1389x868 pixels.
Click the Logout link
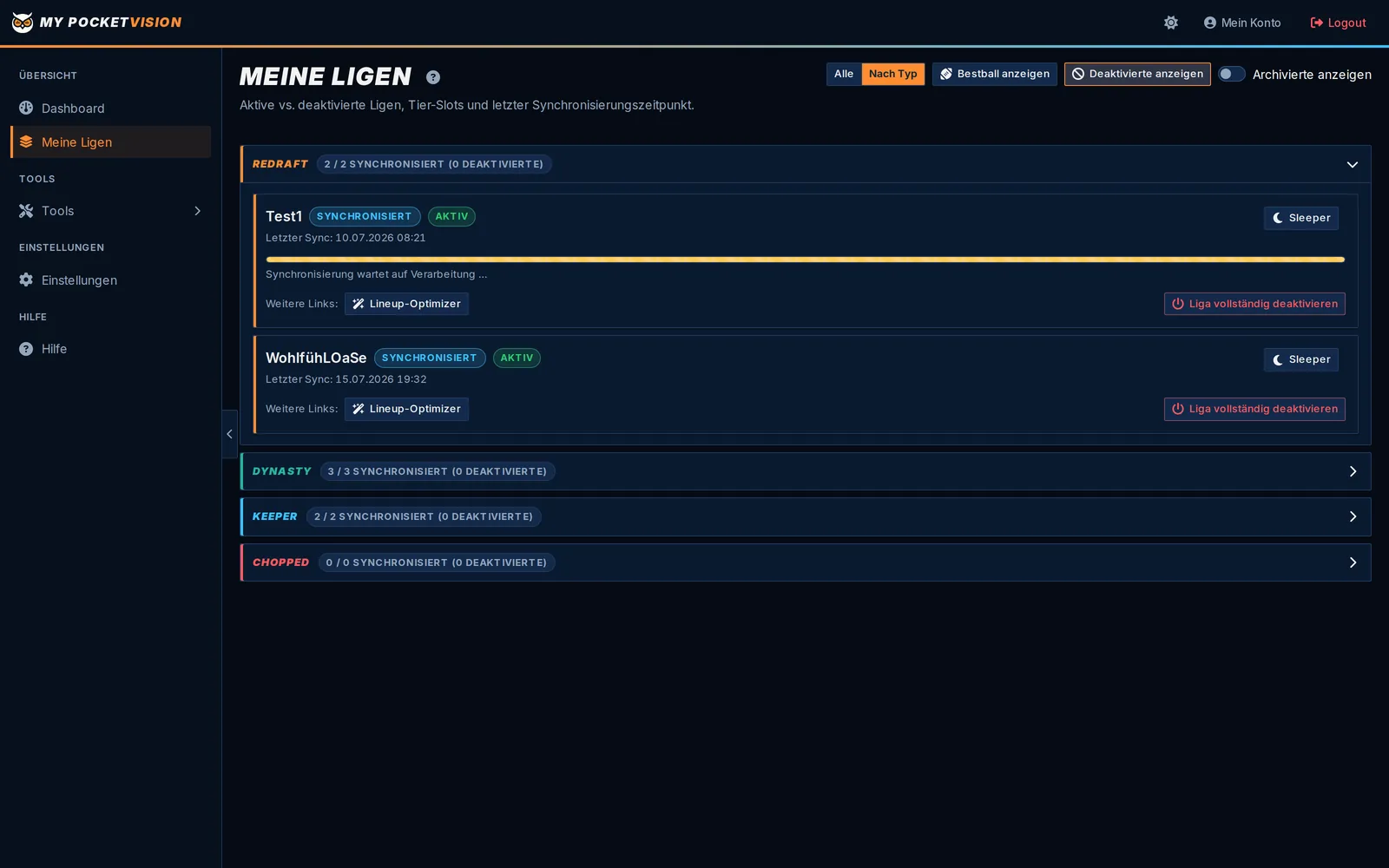(x=1338, y=23)
